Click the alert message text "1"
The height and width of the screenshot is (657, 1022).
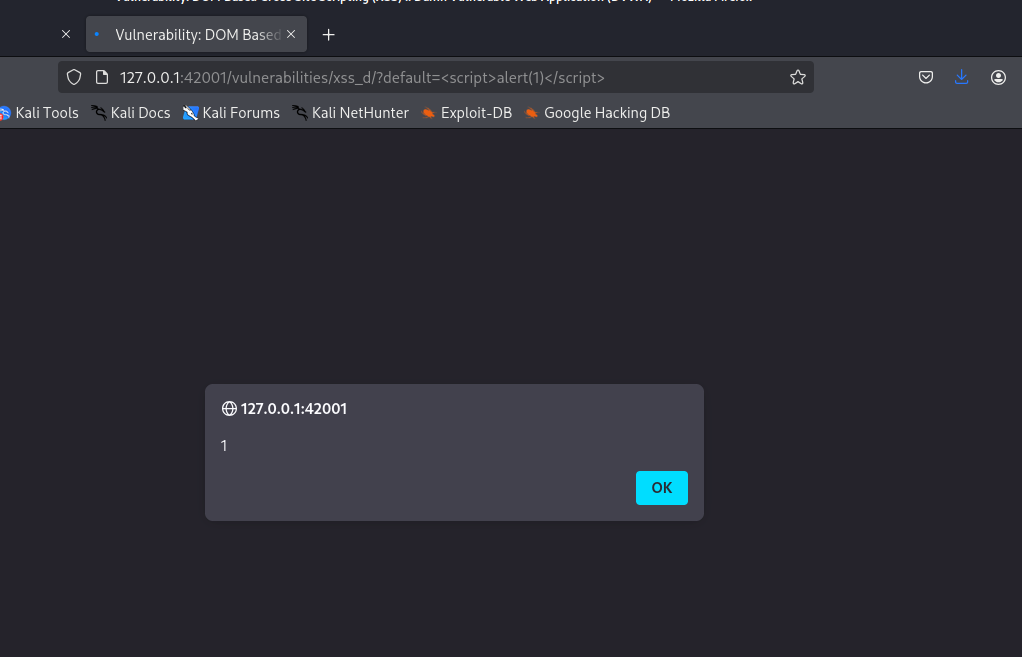point(224,446)
